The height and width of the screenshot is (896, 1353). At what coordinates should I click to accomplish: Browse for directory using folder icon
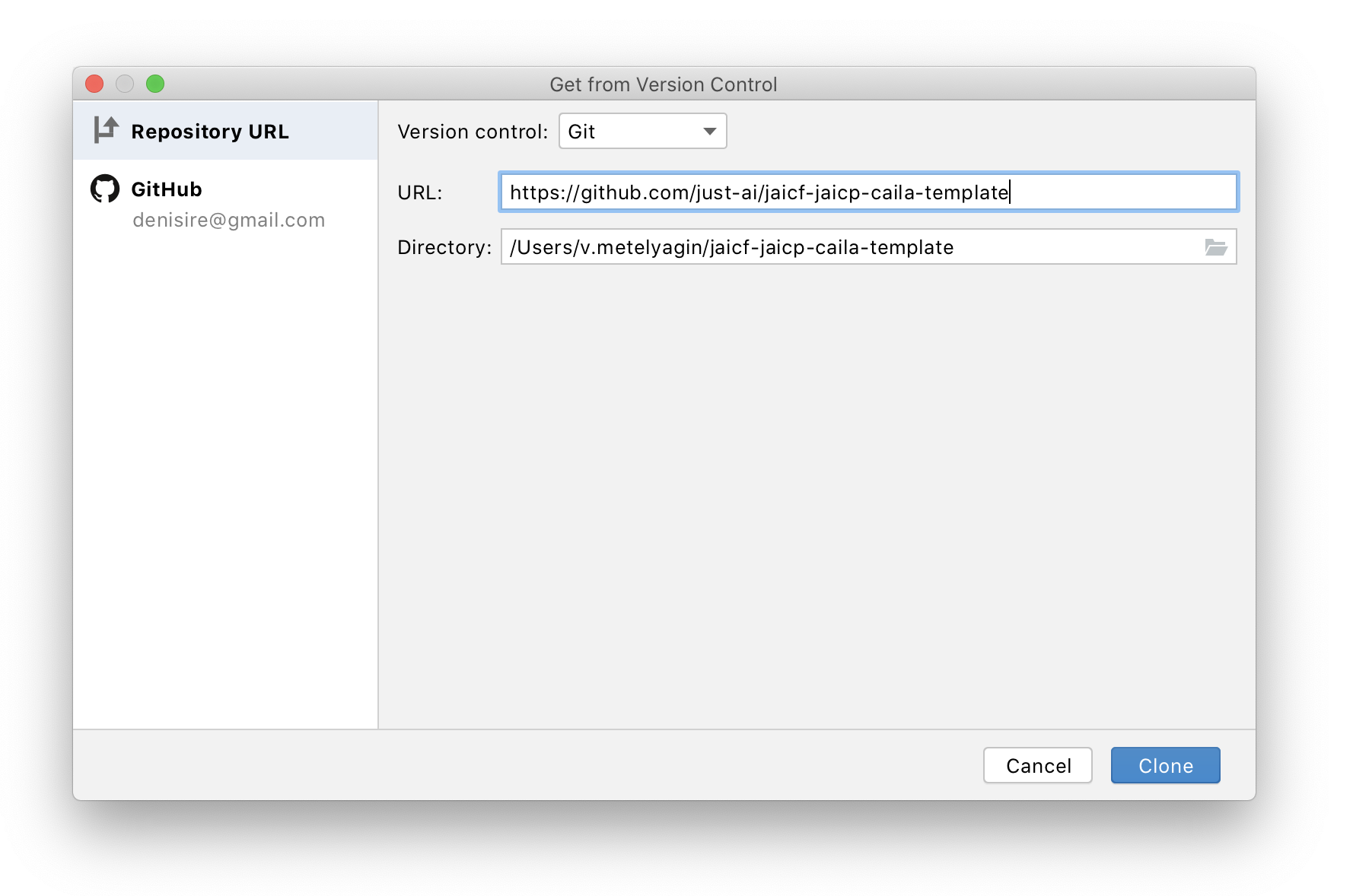click(x=1215, y=247)
